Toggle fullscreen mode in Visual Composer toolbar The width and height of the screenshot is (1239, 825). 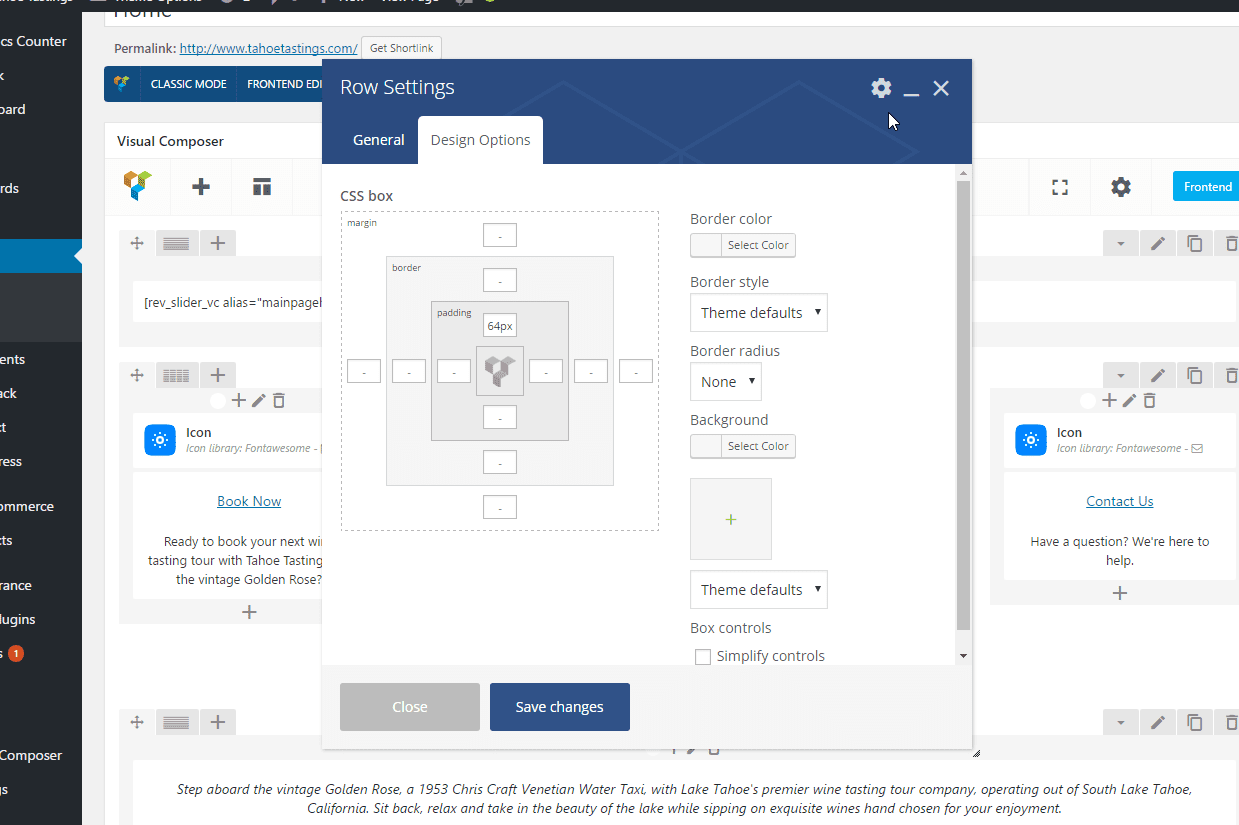coord(1060,187)
